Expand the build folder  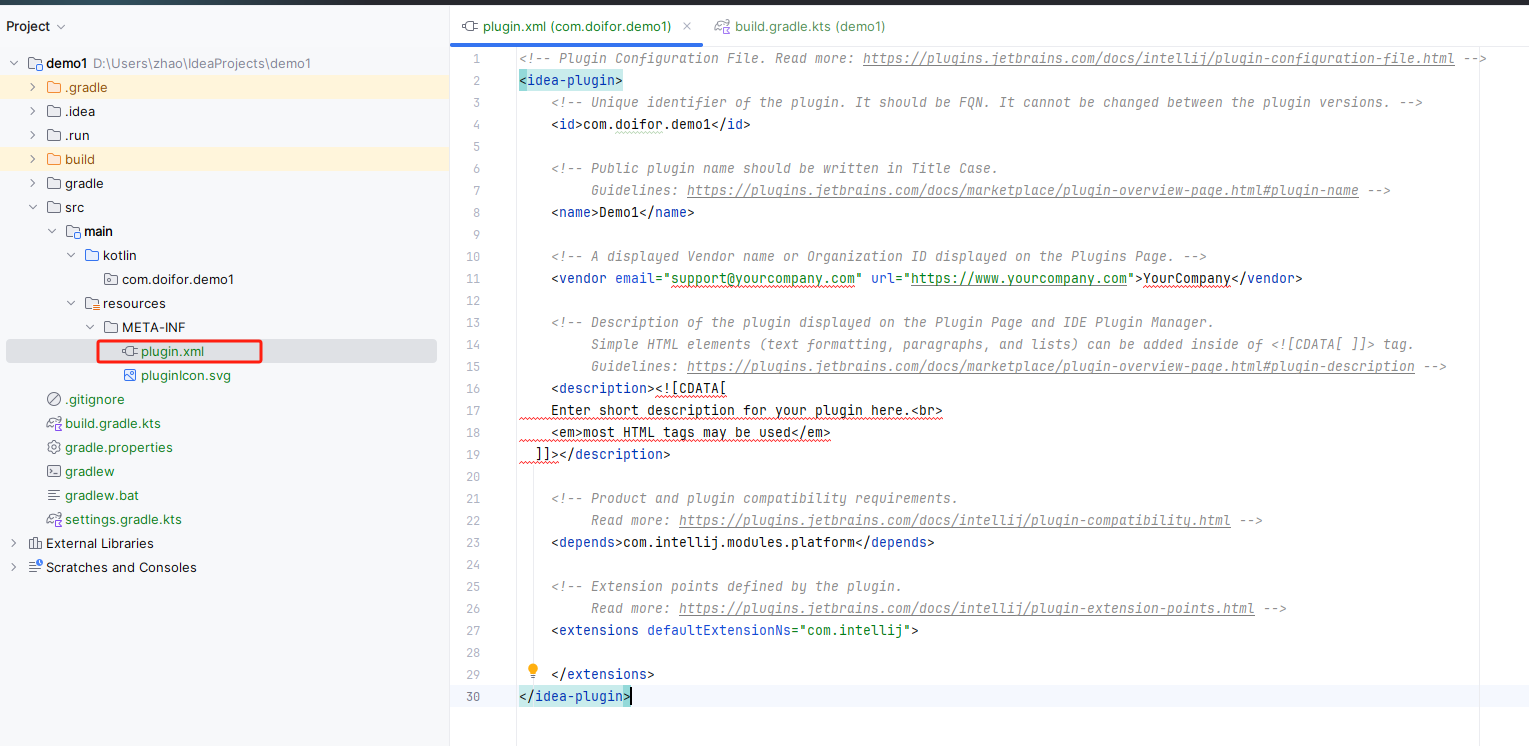pos(33,159)
